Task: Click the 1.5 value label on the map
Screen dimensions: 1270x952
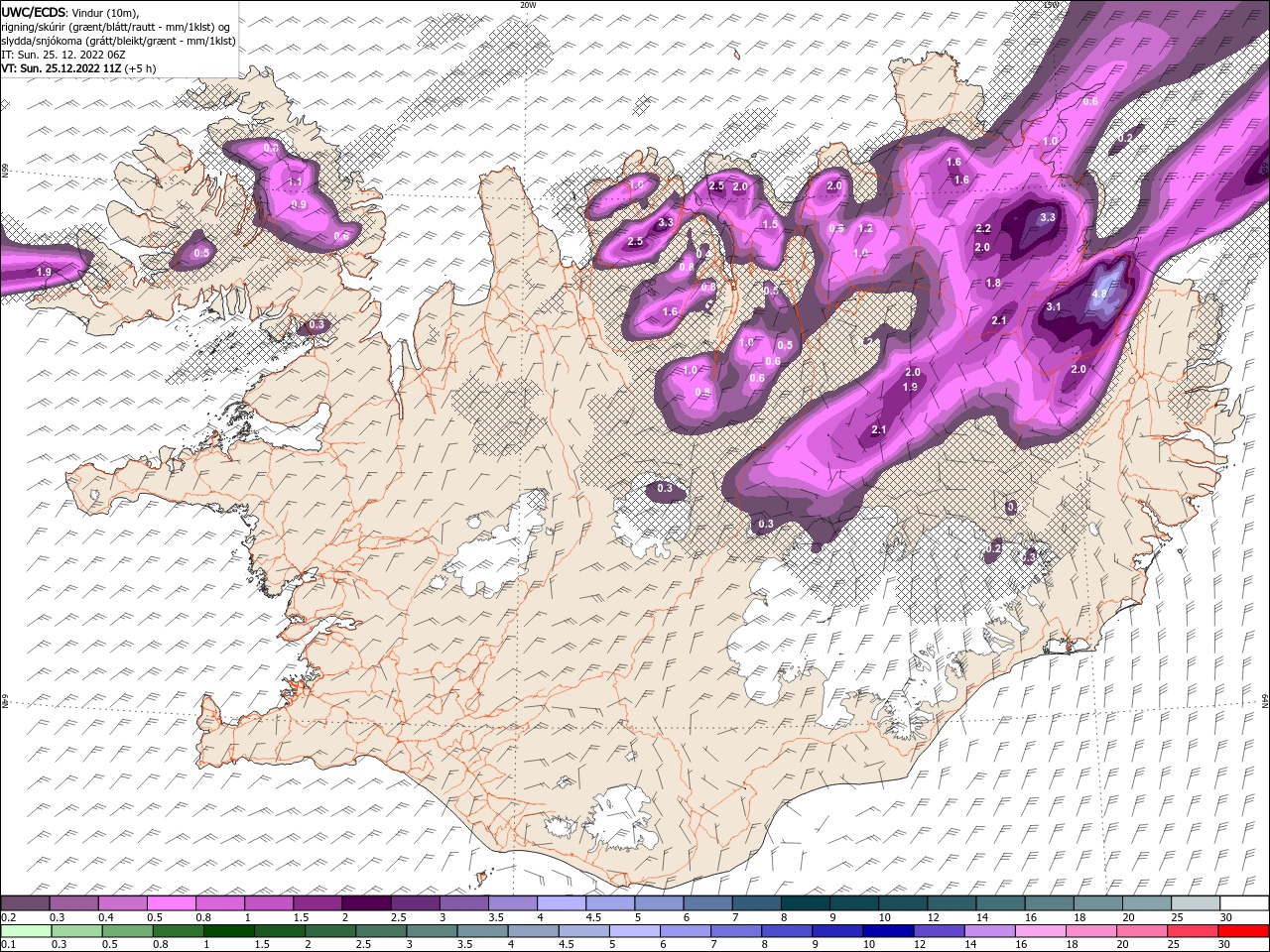Action: [x=770, y=224]
